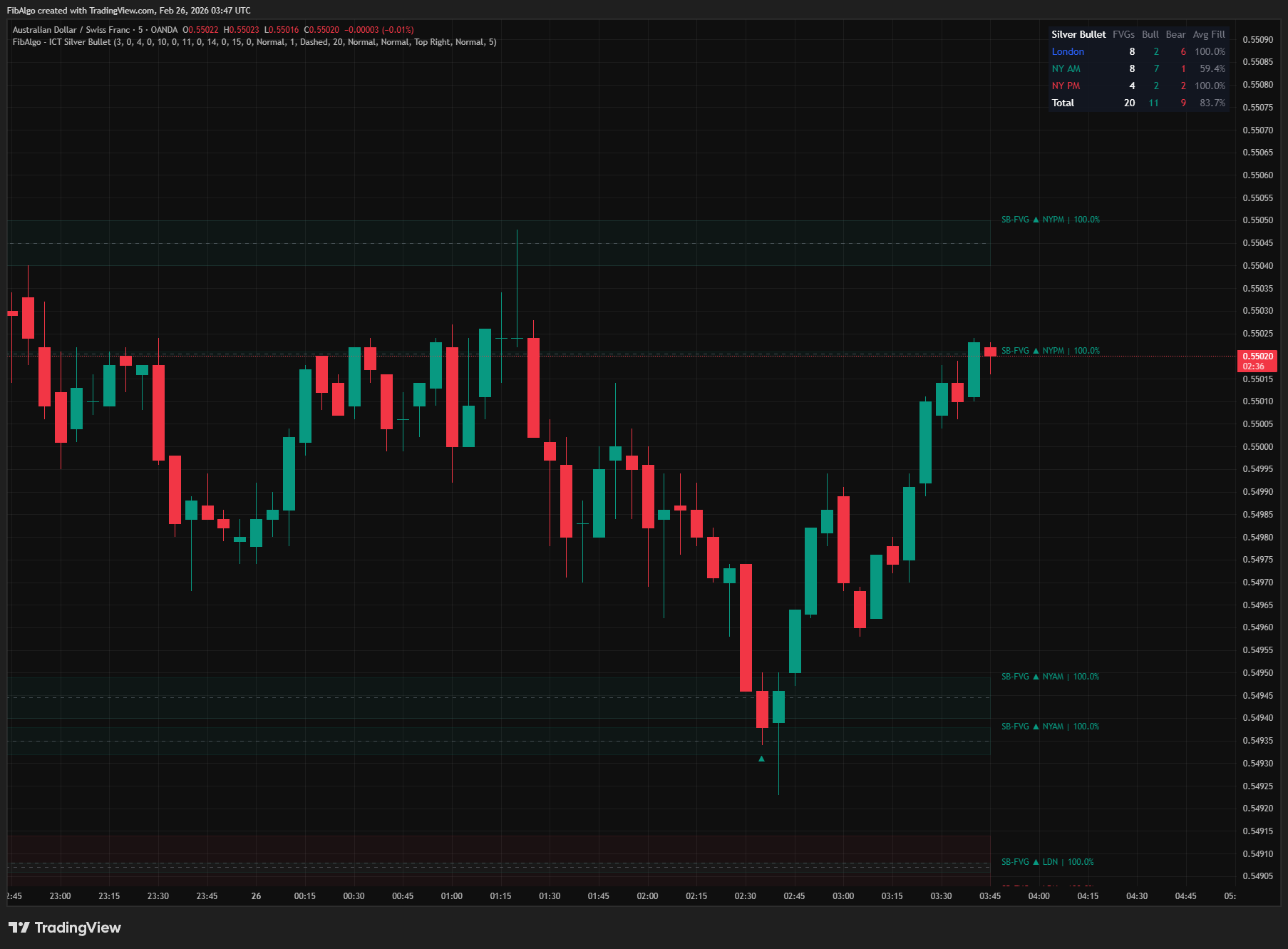This screenshot has height=949, width=1288.
Task: Select the NY AM session row
Action: (1066, 68)
